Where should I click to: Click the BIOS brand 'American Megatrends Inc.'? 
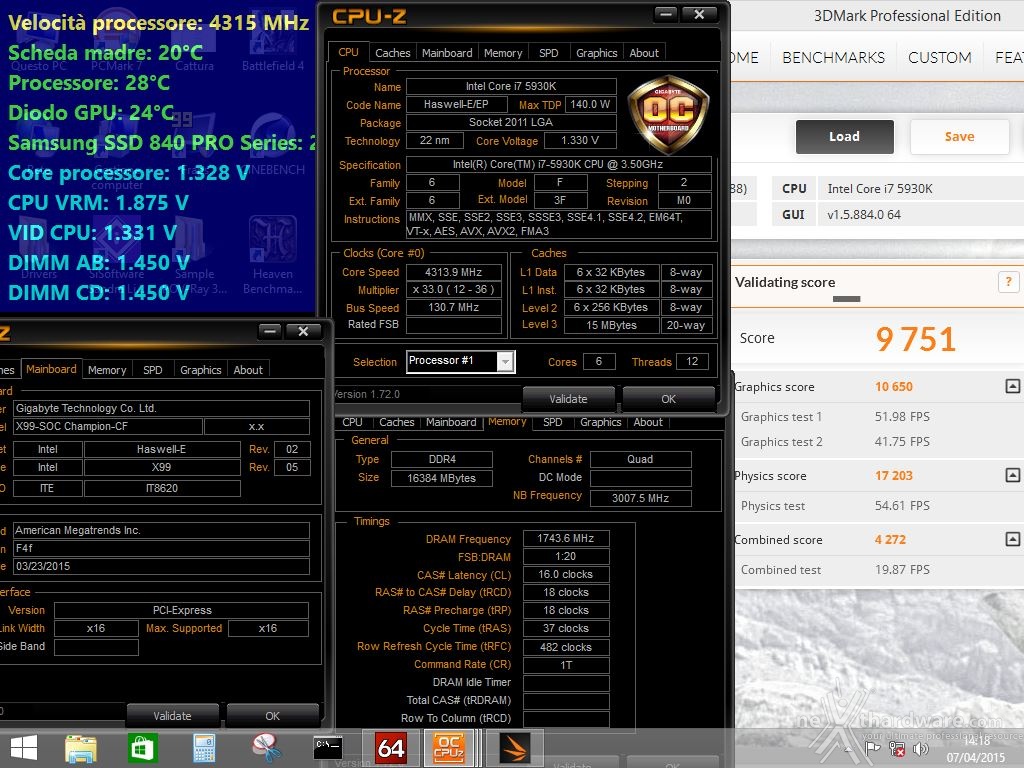click(161, 530)
